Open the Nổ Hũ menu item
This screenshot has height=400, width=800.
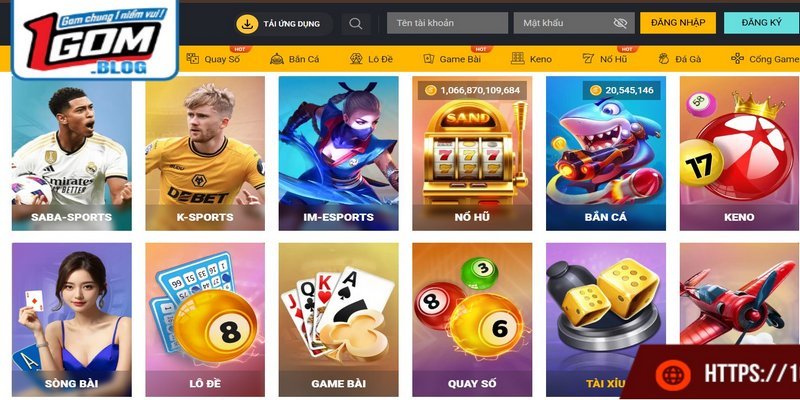coord(606,59)
